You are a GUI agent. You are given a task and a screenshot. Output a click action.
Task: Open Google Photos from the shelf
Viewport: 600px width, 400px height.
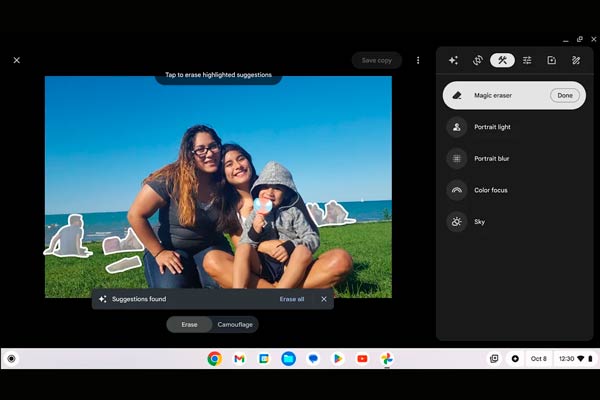point(387,359)
